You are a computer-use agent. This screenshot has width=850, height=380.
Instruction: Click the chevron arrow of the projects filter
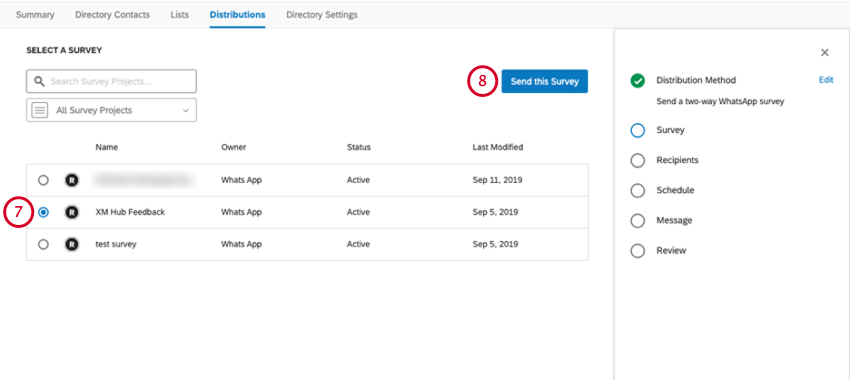click(x=185, y=111)
